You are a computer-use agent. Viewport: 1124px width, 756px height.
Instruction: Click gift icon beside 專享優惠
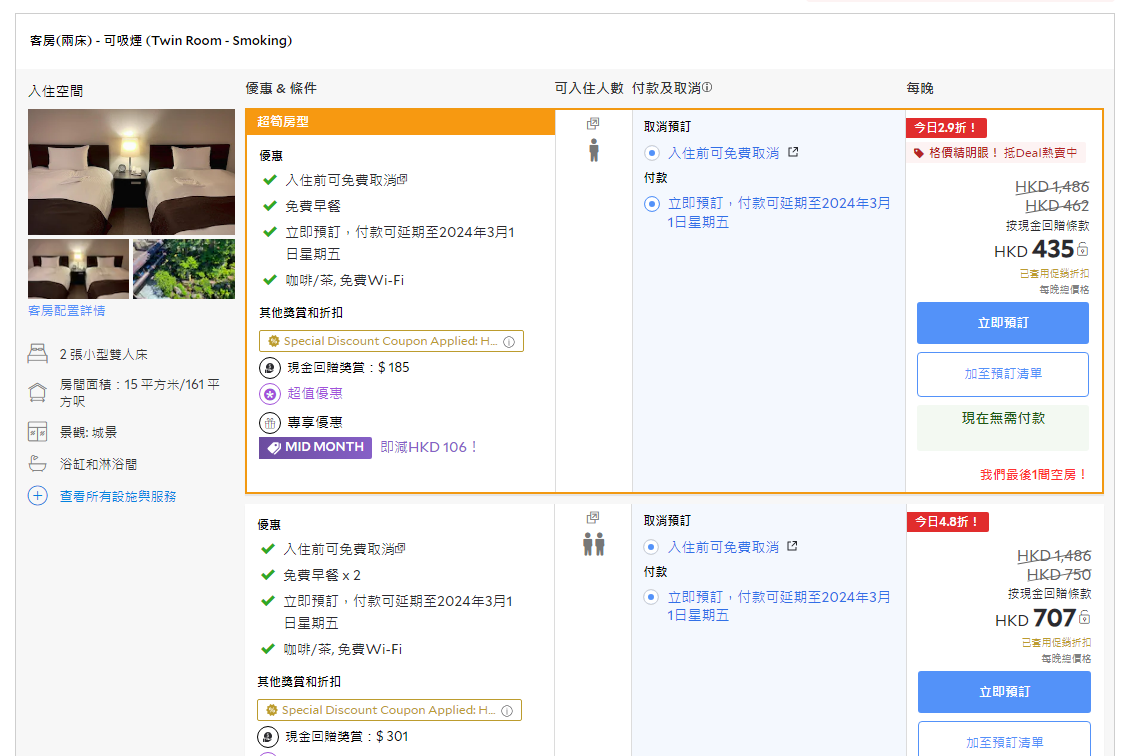[270, 423]
